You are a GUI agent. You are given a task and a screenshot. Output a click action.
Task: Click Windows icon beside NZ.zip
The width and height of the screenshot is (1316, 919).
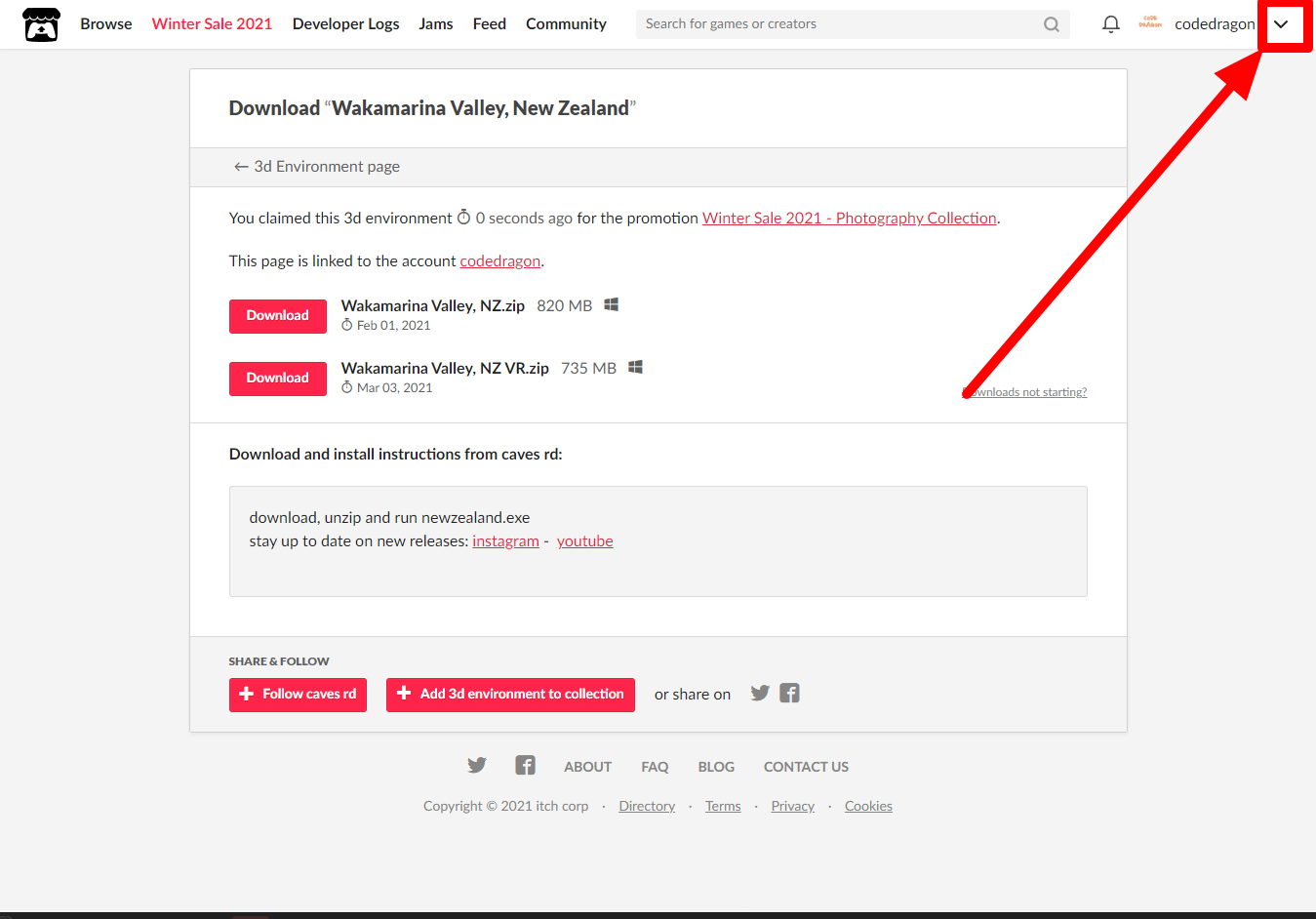(x=612, y=305)
